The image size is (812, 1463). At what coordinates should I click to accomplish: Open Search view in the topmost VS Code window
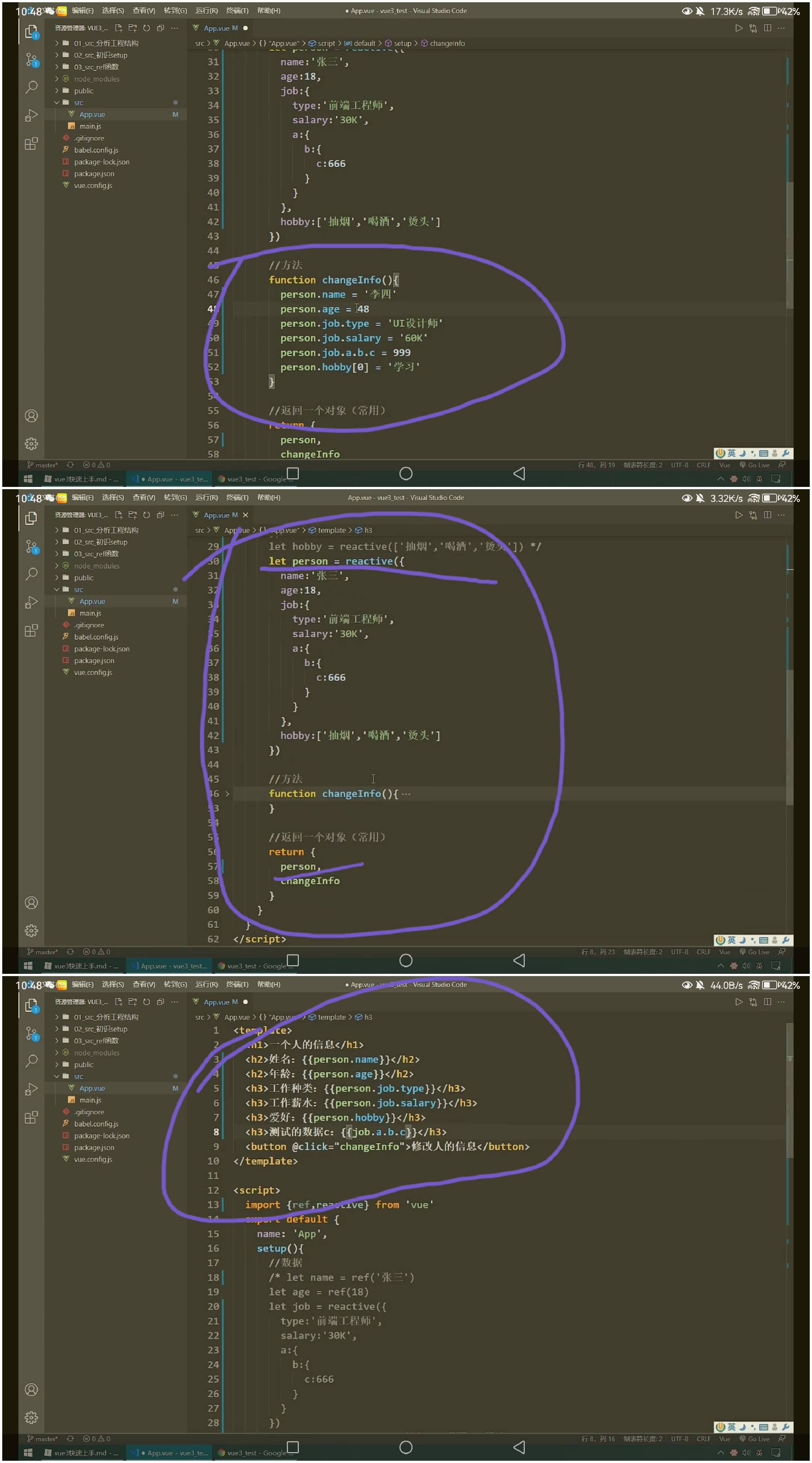[x=31, y=87]
